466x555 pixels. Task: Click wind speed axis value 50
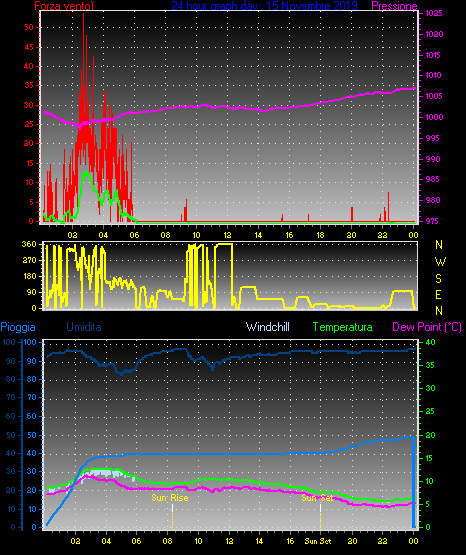click(x=29, y=27)
